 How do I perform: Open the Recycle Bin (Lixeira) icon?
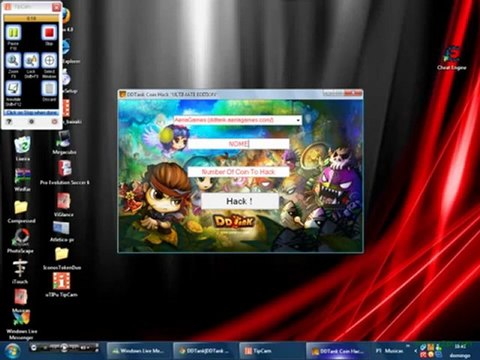click(22, 148)
